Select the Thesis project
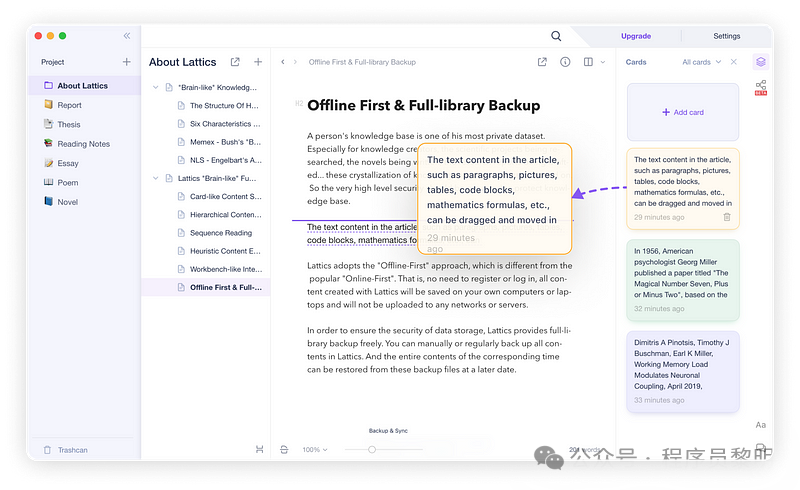800x490 pixels. pos(85,125)
